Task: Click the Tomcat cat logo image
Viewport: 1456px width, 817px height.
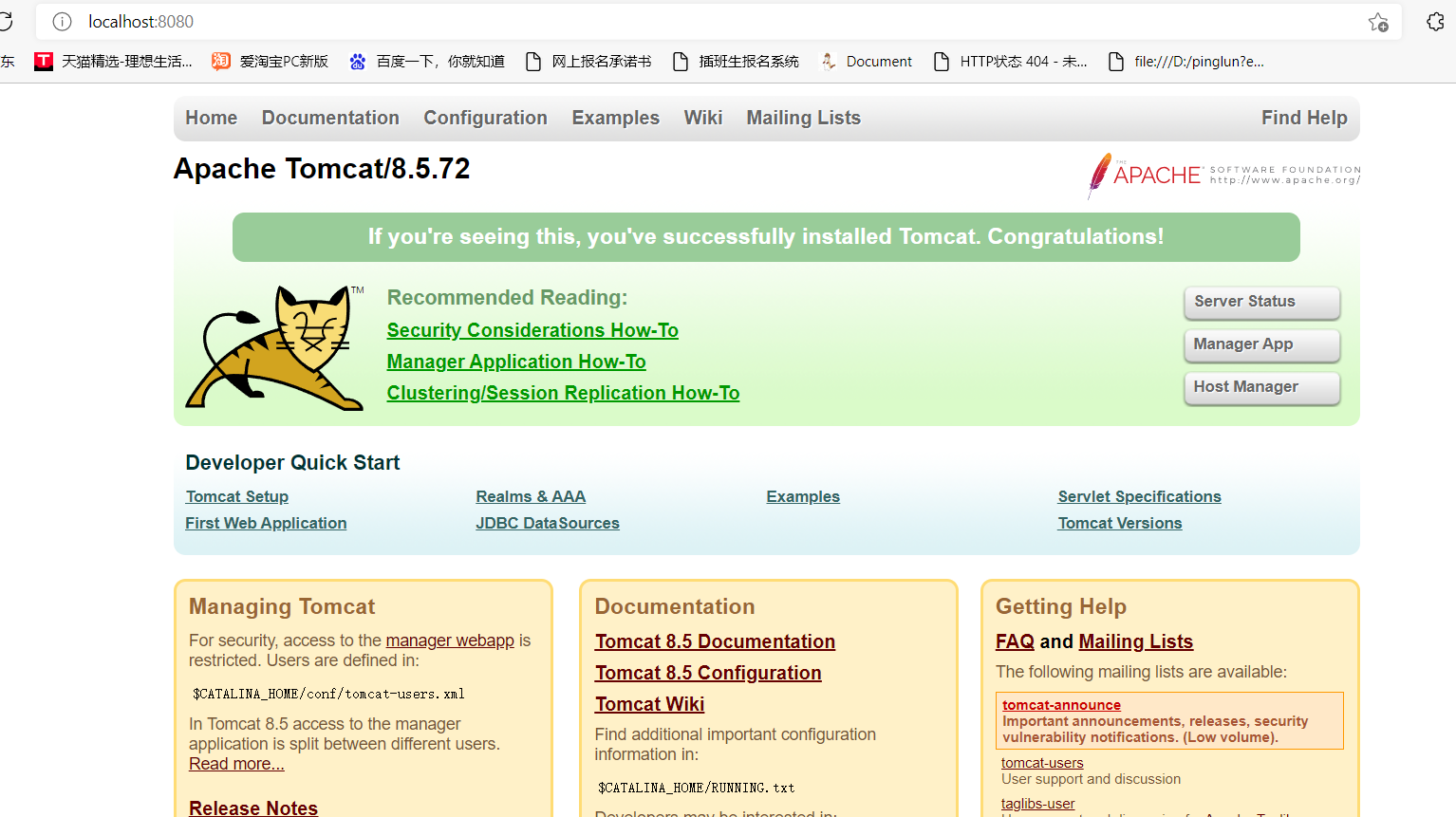Action: (274, 347)
